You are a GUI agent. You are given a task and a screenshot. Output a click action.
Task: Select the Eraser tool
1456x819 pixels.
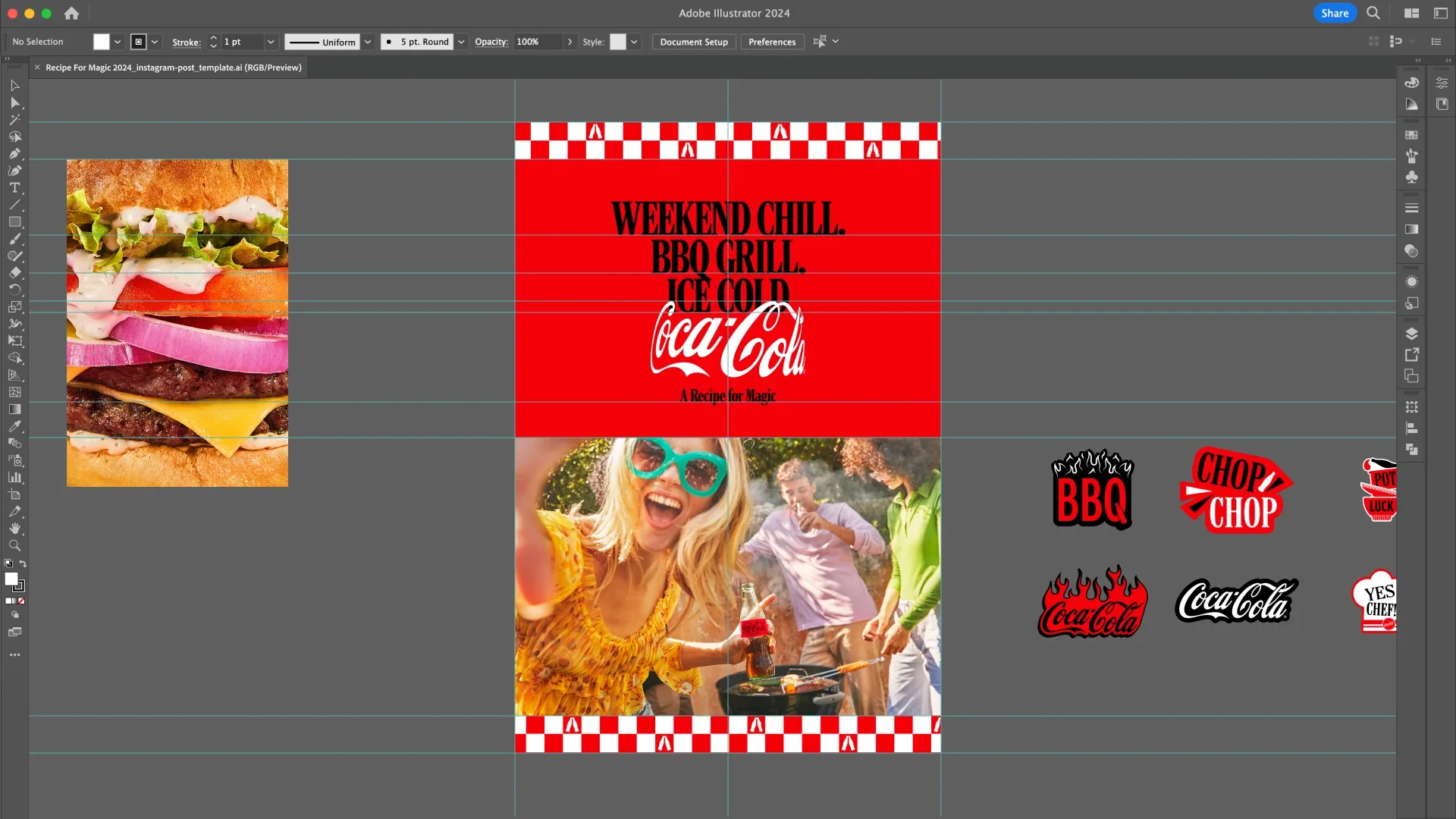(14, 273)
